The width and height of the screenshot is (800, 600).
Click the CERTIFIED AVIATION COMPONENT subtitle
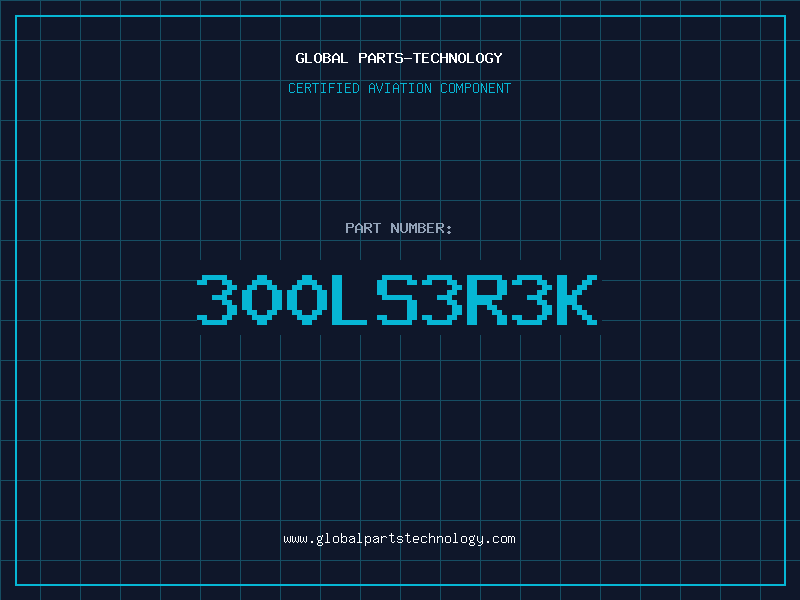coord(399,88)
